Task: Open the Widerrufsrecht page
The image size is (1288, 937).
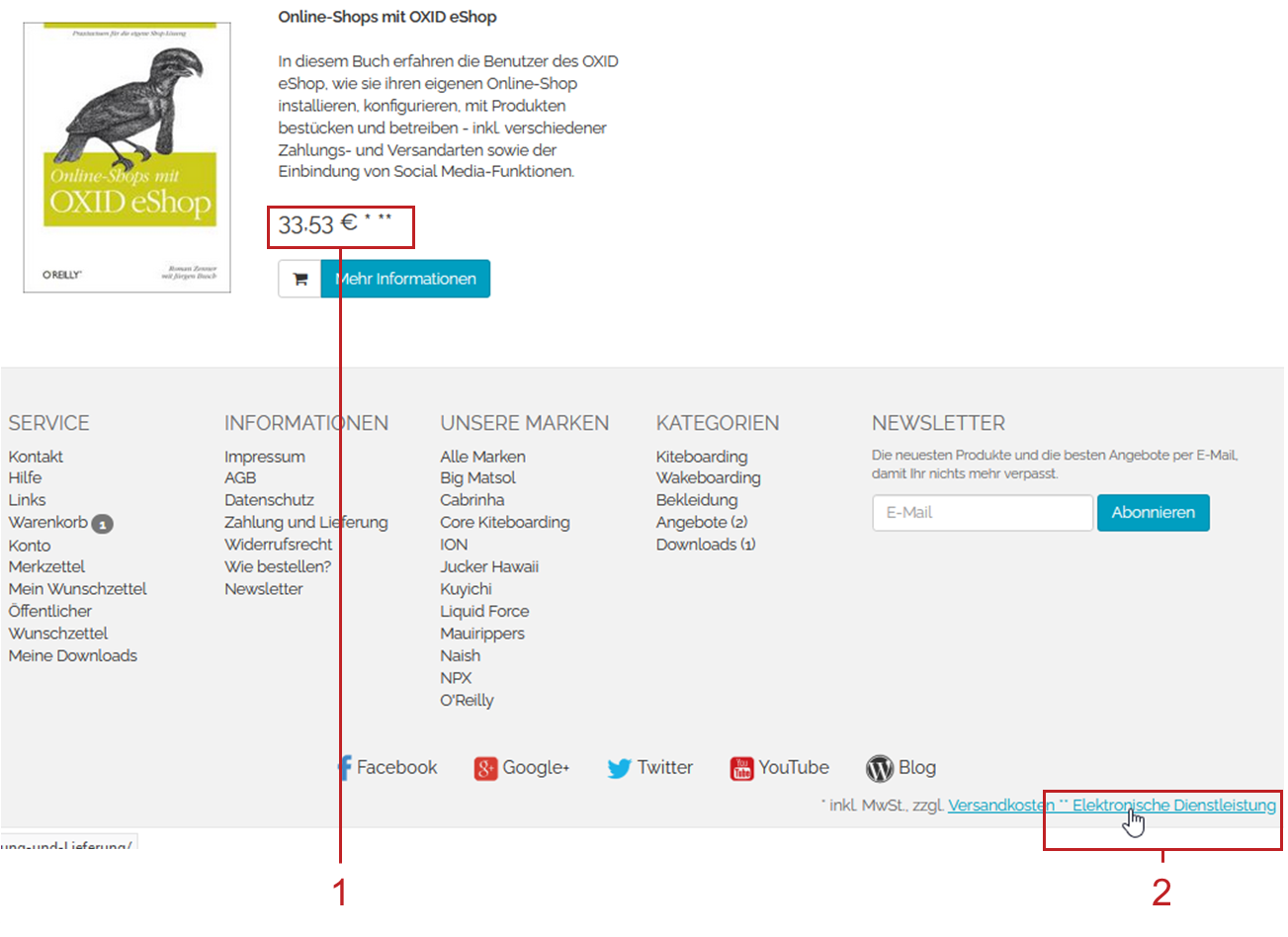Action: tap(279, 545)
